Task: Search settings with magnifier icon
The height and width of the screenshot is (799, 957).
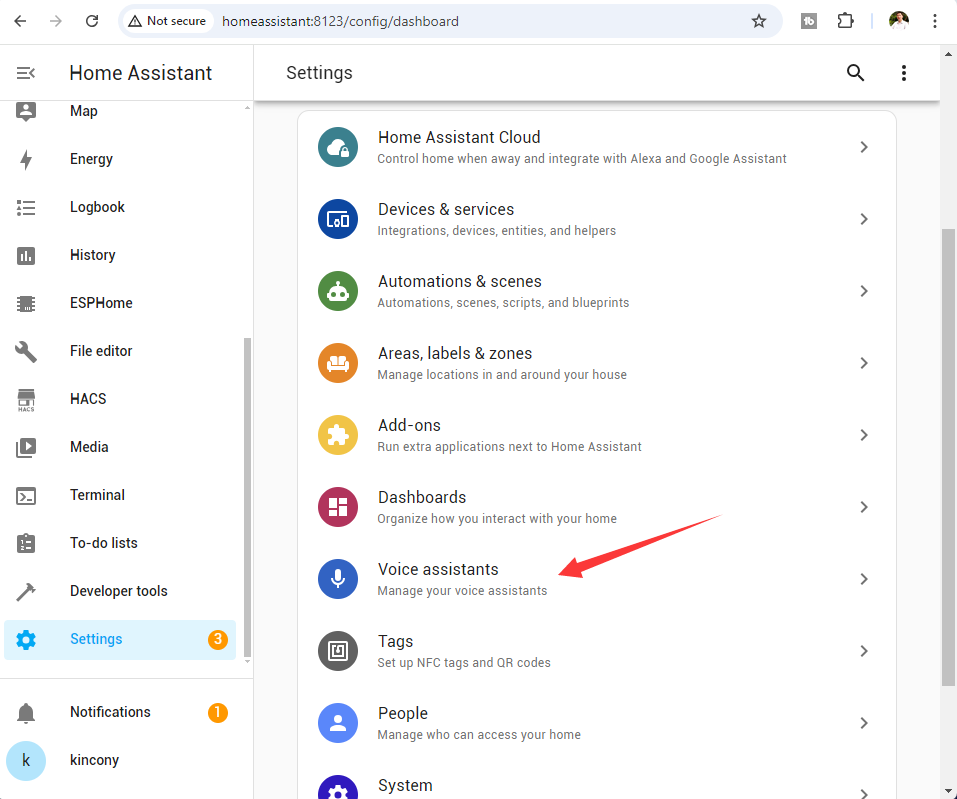Action: click(x=855, y=73)
